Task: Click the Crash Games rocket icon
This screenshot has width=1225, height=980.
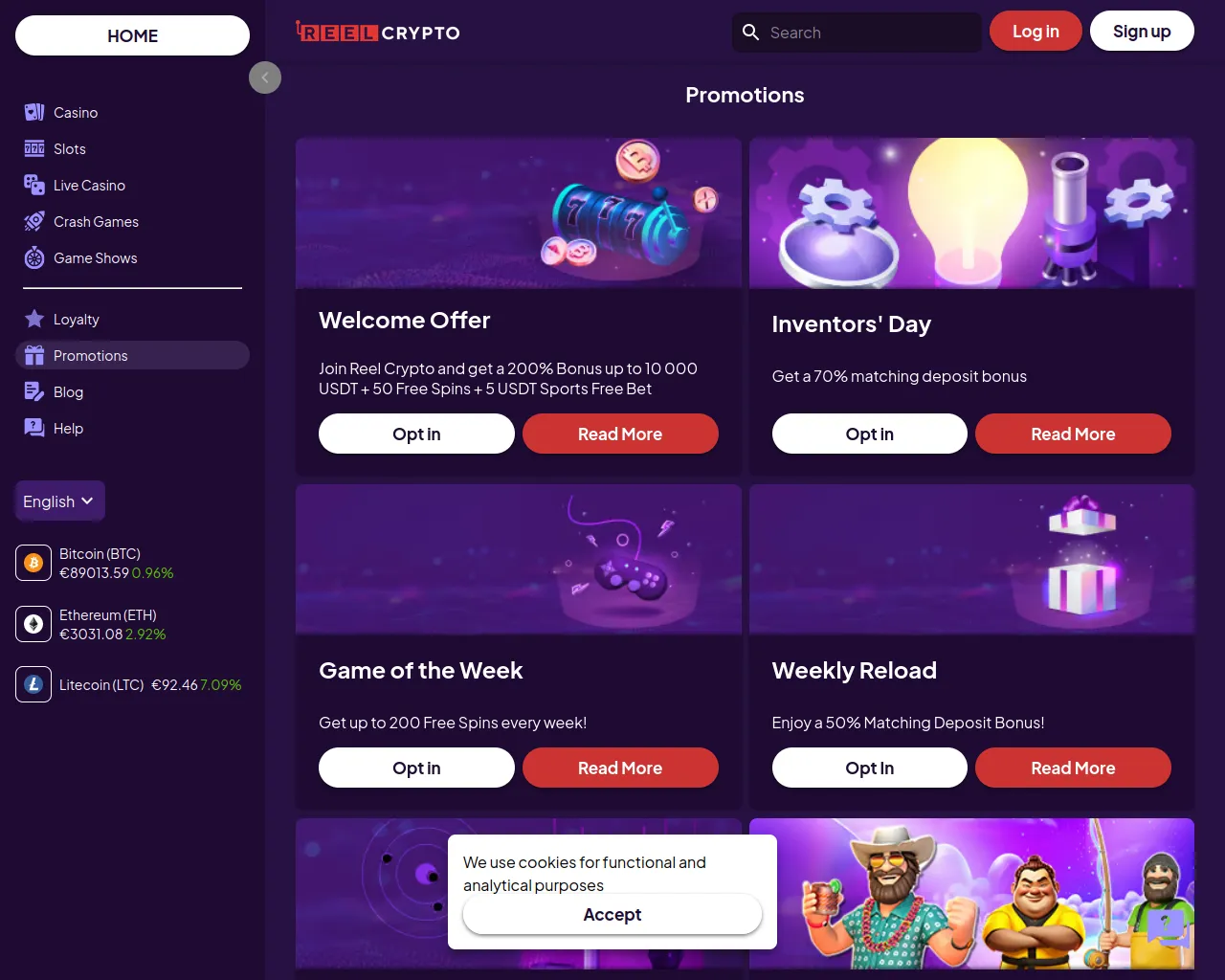Action: [34, 222]
